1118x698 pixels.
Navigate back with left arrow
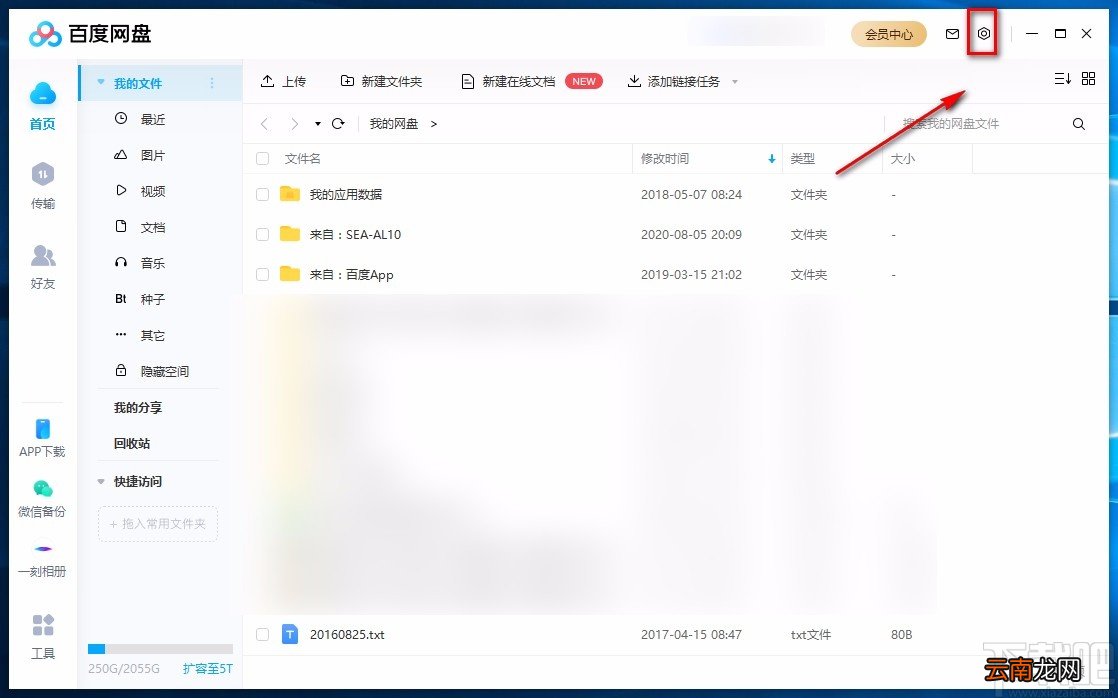tap(265, 124)
